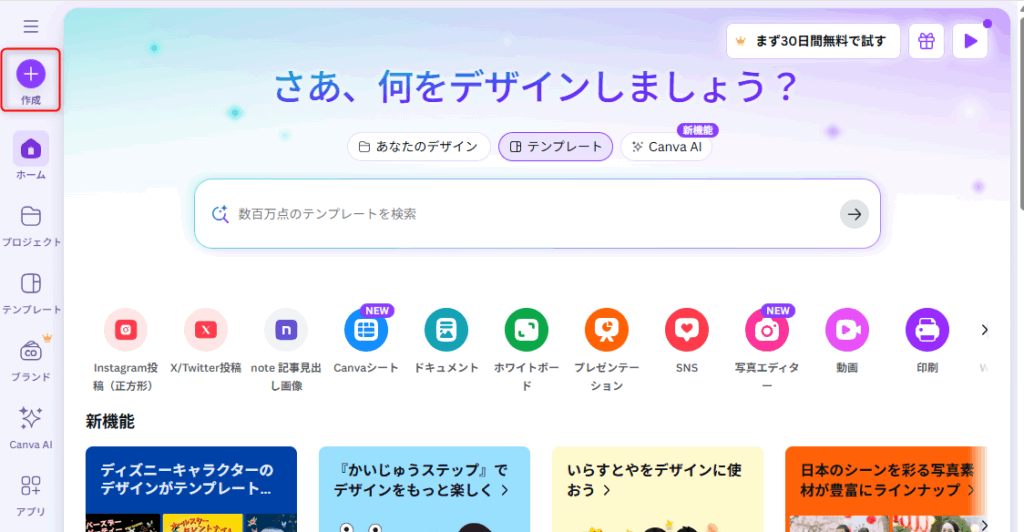This screenshot has height=532, width=1024.
Task: Select Instagram投稿（正方形） design type
Action: 125,350
